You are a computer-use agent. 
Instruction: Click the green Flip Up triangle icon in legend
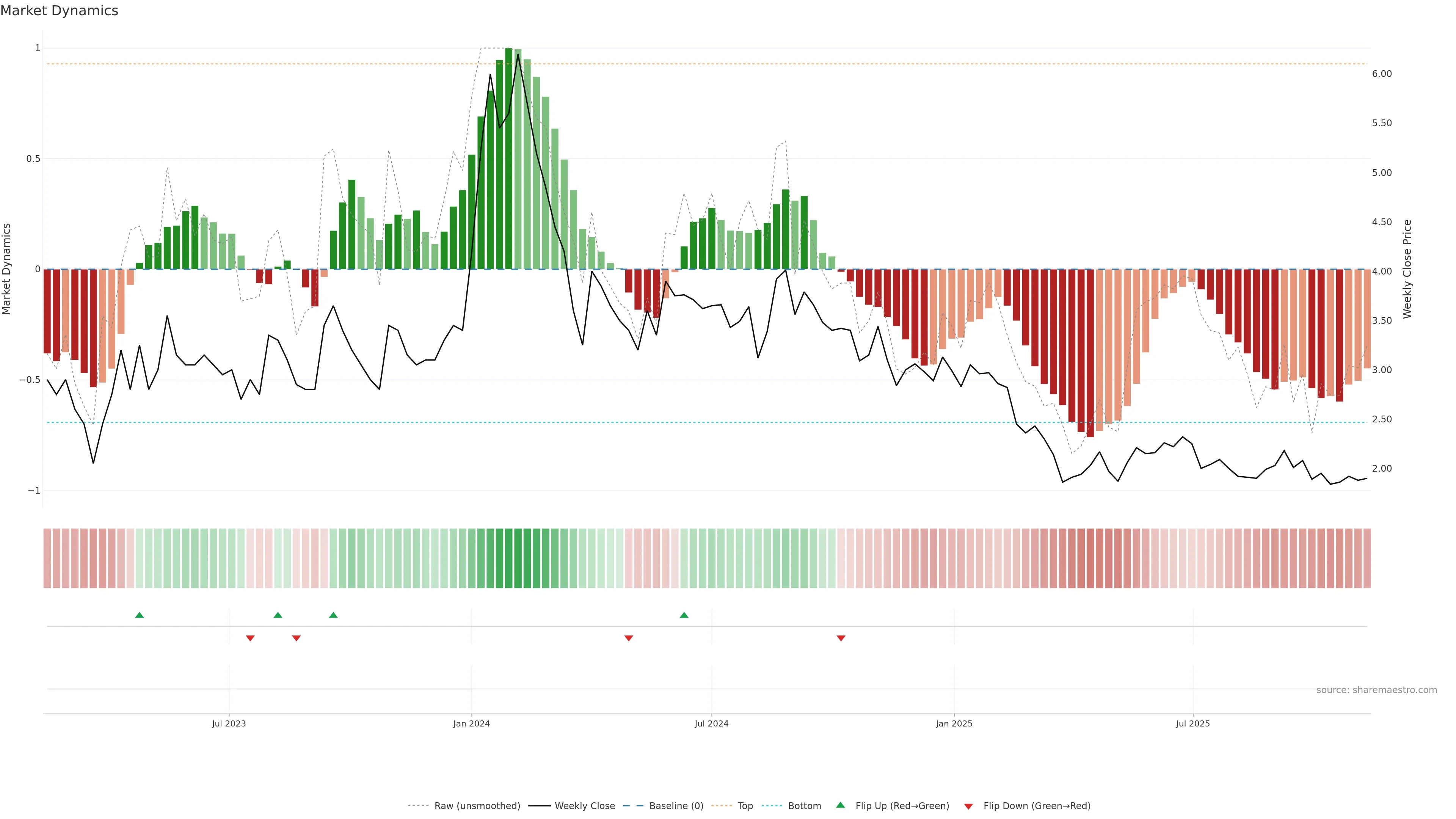pos(841,805)
